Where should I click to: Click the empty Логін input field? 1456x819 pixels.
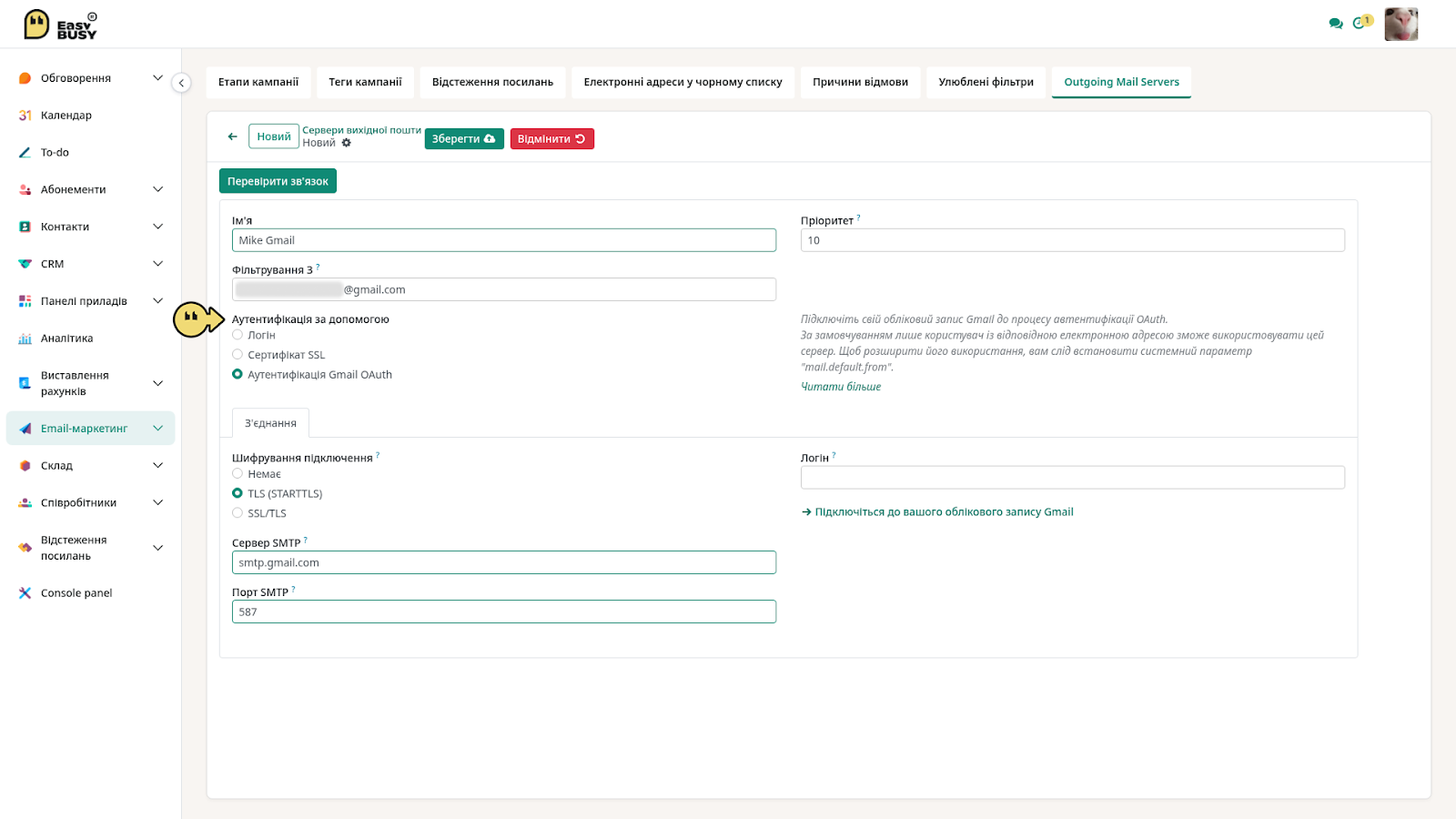[1073, 478]
